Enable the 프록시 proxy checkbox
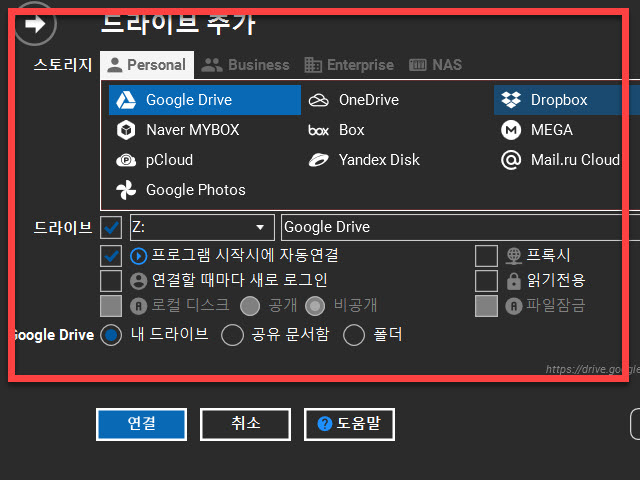640x480 pixels. tap(486, 256)
